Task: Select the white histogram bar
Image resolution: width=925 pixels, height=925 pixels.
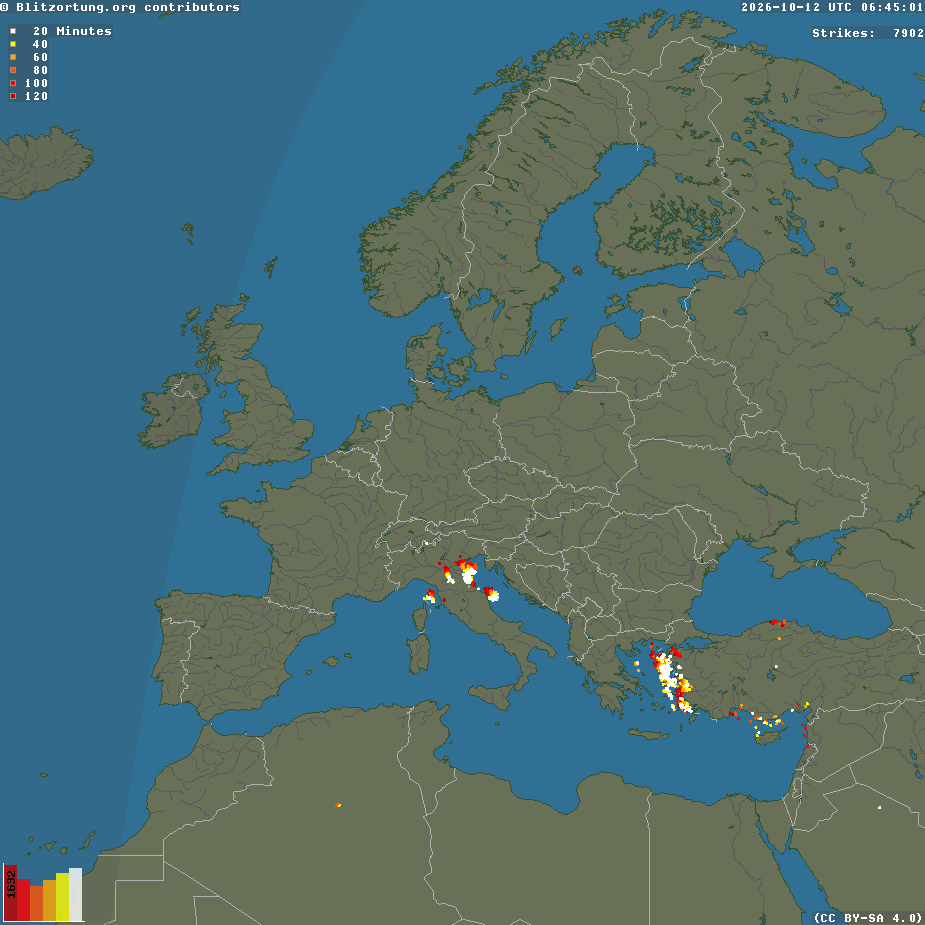Action: click(76, 894)
